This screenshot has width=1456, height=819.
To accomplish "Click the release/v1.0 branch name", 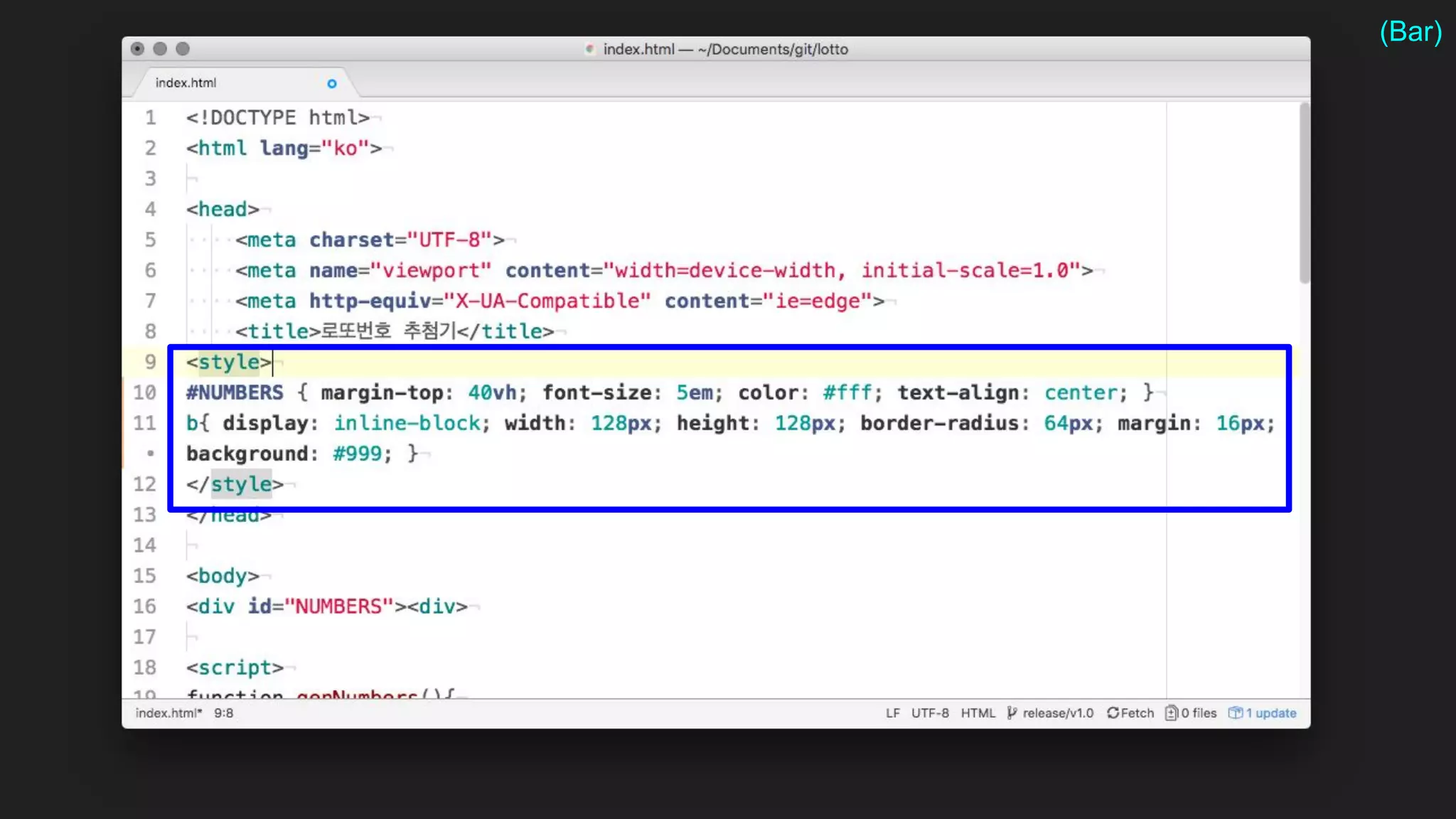I will (x=1058, y=713).
